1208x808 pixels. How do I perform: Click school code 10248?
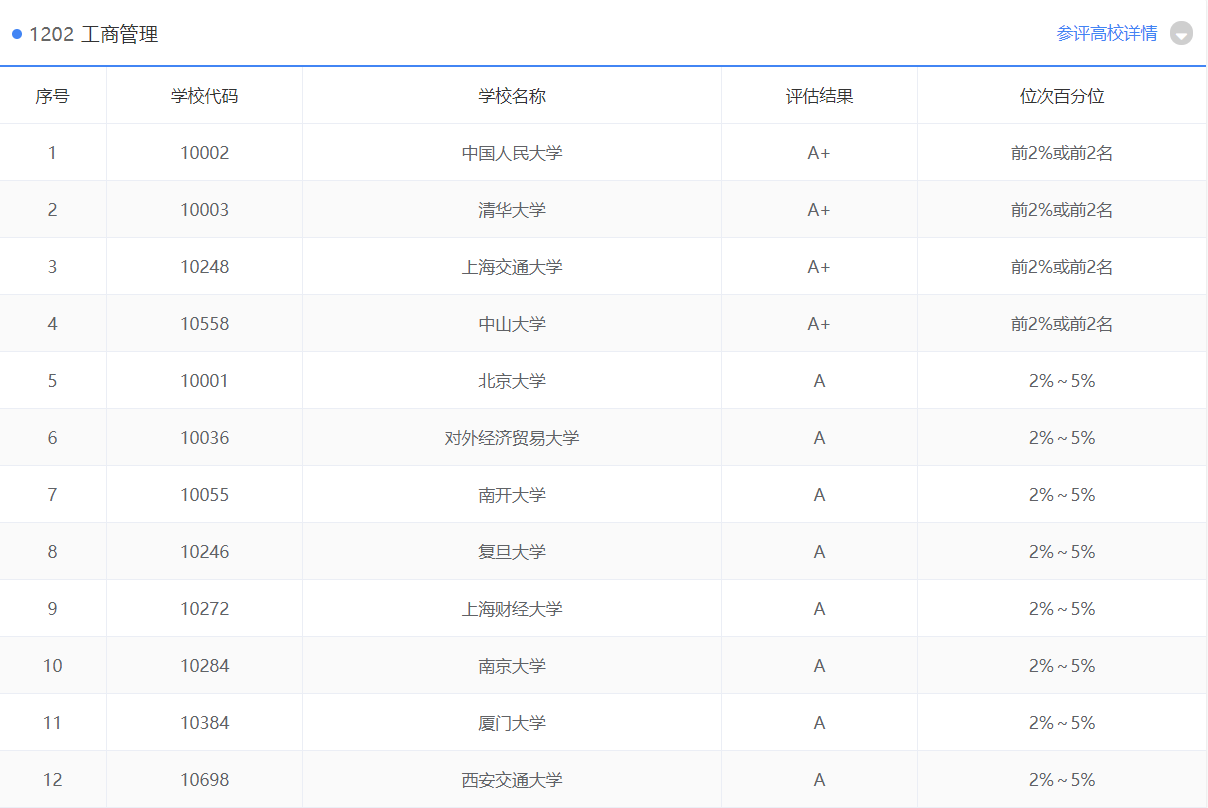204,267
